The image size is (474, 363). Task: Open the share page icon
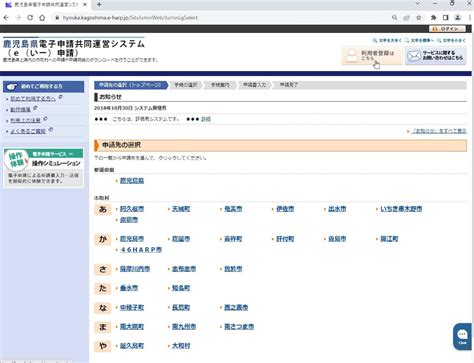[x=407, y=18]
